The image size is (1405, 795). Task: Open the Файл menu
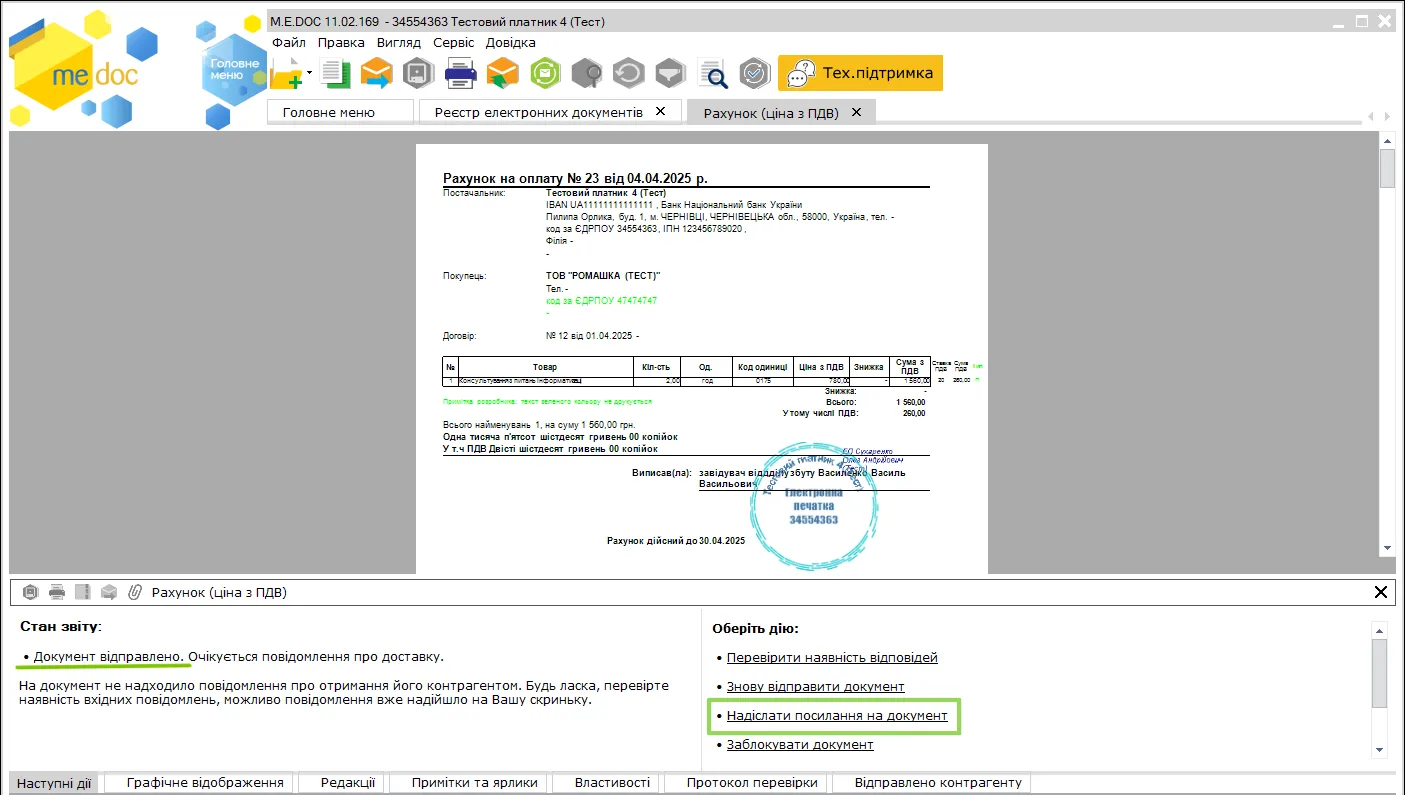289,43
